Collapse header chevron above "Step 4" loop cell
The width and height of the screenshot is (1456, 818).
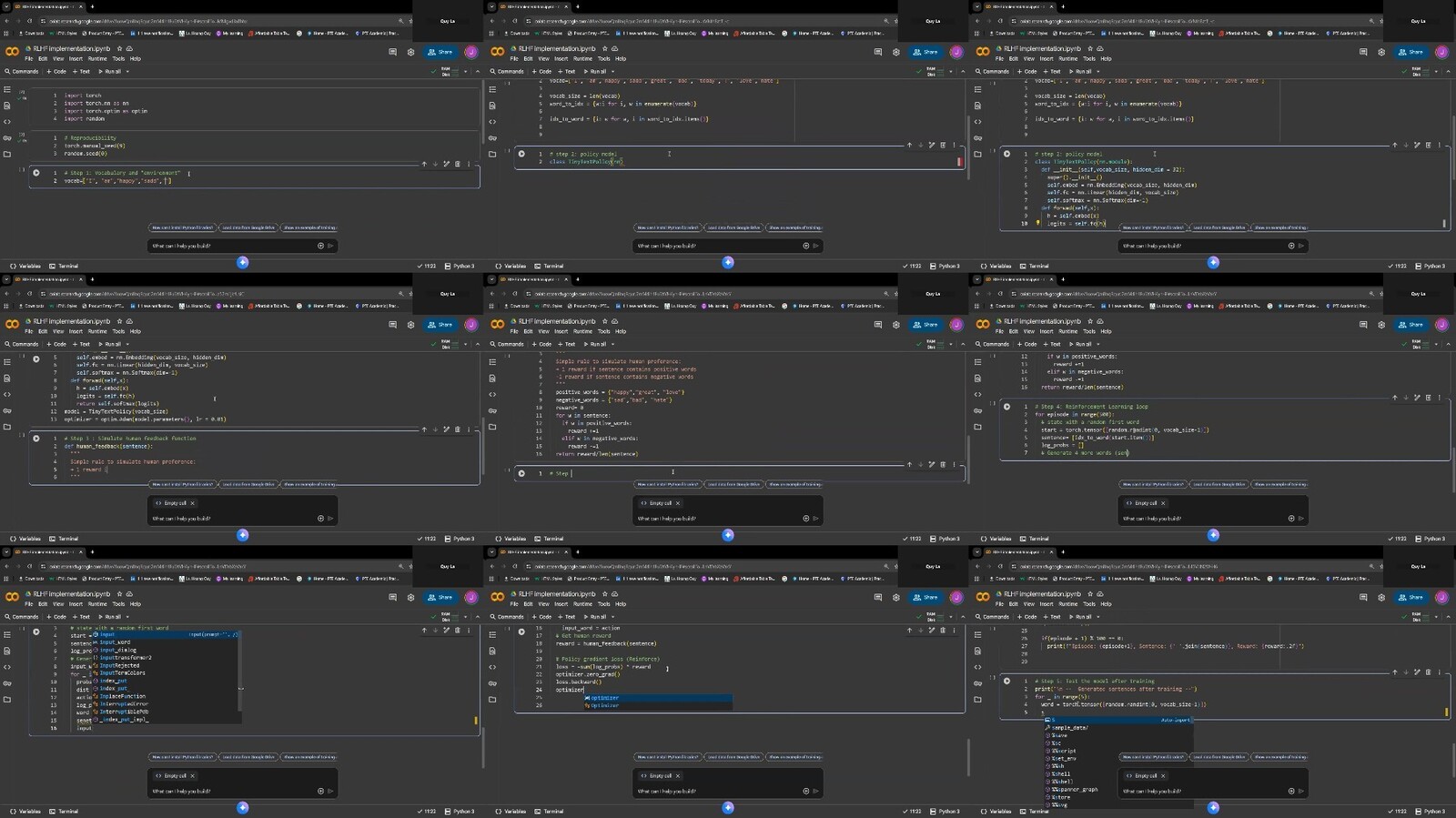(1447, 344)
